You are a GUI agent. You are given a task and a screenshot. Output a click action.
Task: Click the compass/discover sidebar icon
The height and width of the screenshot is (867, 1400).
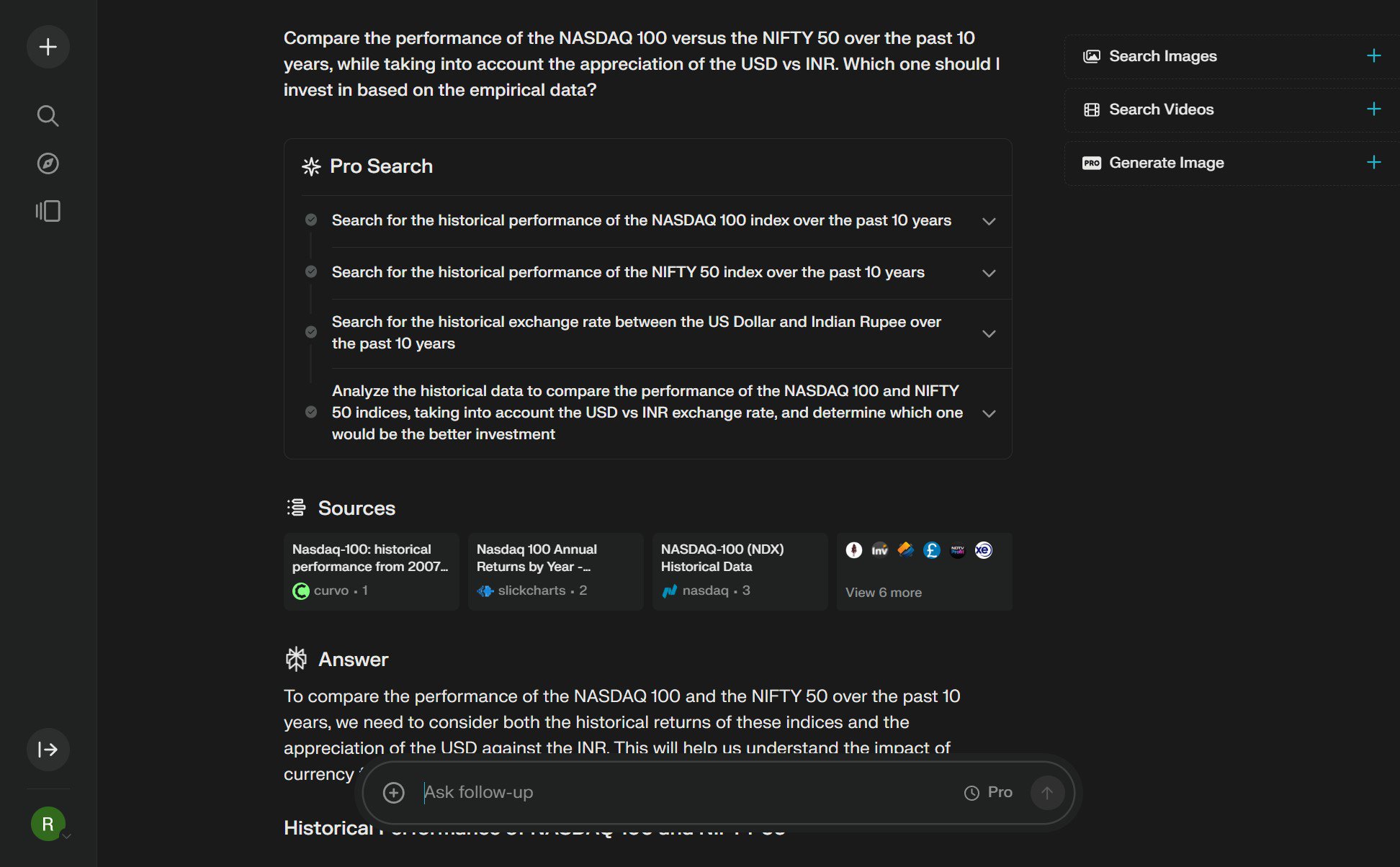click(47, 162)
